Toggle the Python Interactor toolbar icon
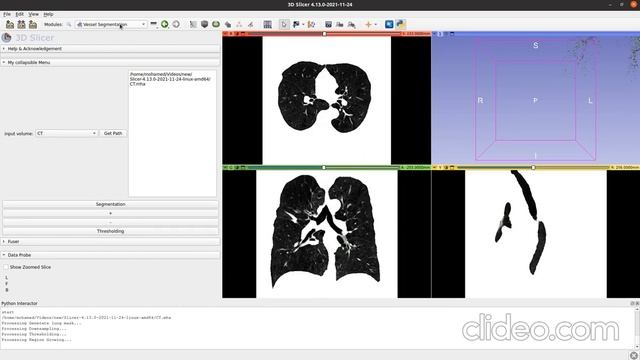Image resolution: width=640 pixels, height=360 pixels. [x=400, y=24]
